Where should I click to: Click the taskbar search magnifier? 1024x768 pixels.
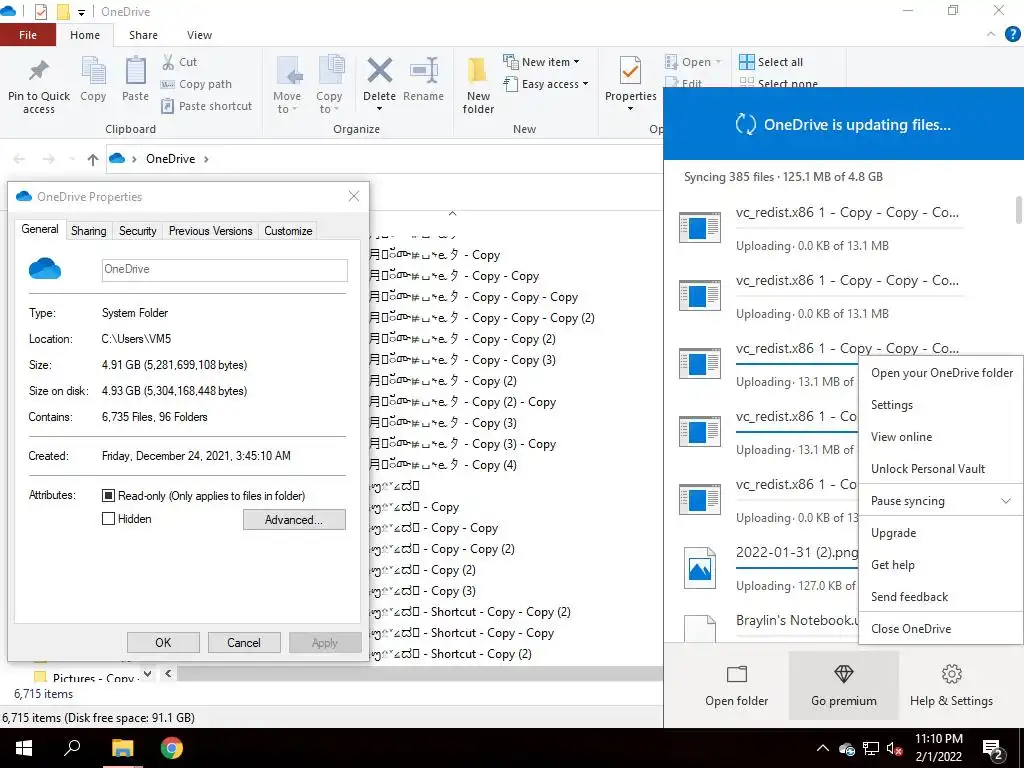coord(72,748)
